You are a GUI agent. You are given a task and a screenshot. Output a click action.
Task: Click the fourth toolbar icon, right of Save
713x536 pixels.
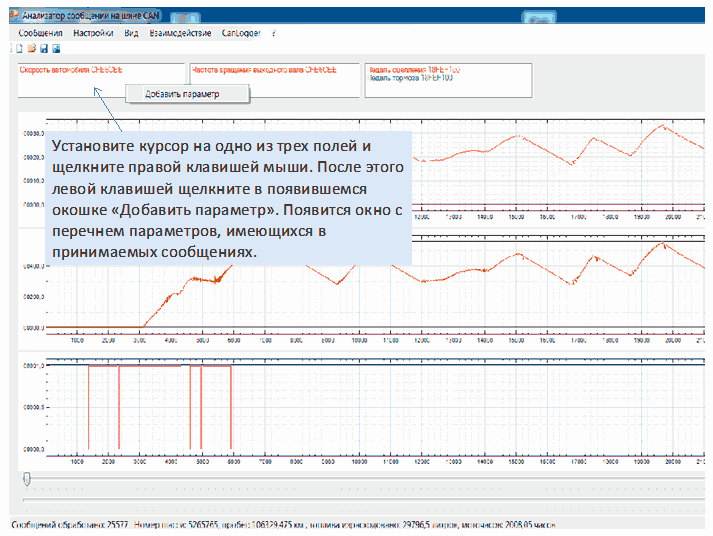[x=56, y=49]
